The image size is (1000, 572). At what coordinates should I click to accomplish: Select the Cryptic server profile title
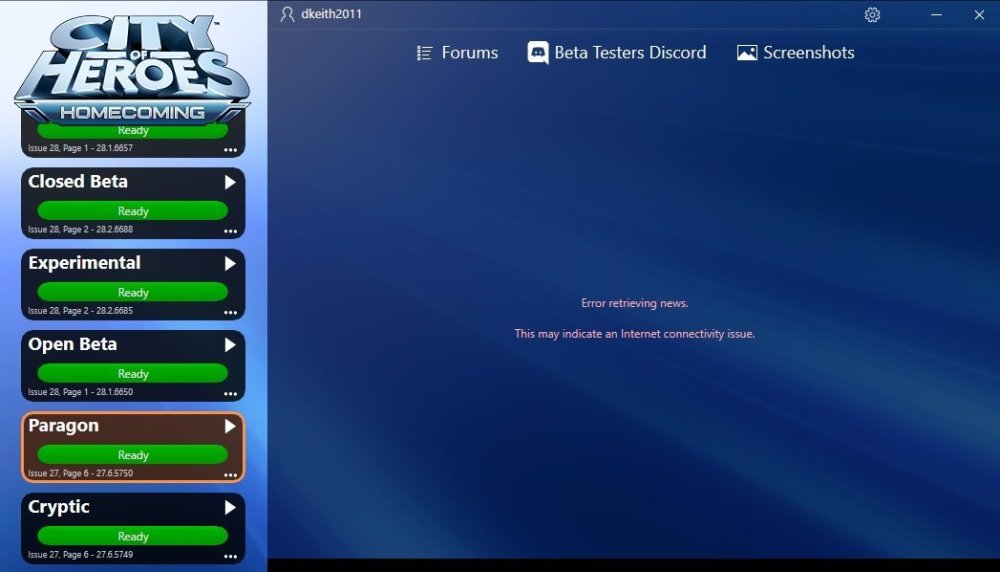click(59, 507)
